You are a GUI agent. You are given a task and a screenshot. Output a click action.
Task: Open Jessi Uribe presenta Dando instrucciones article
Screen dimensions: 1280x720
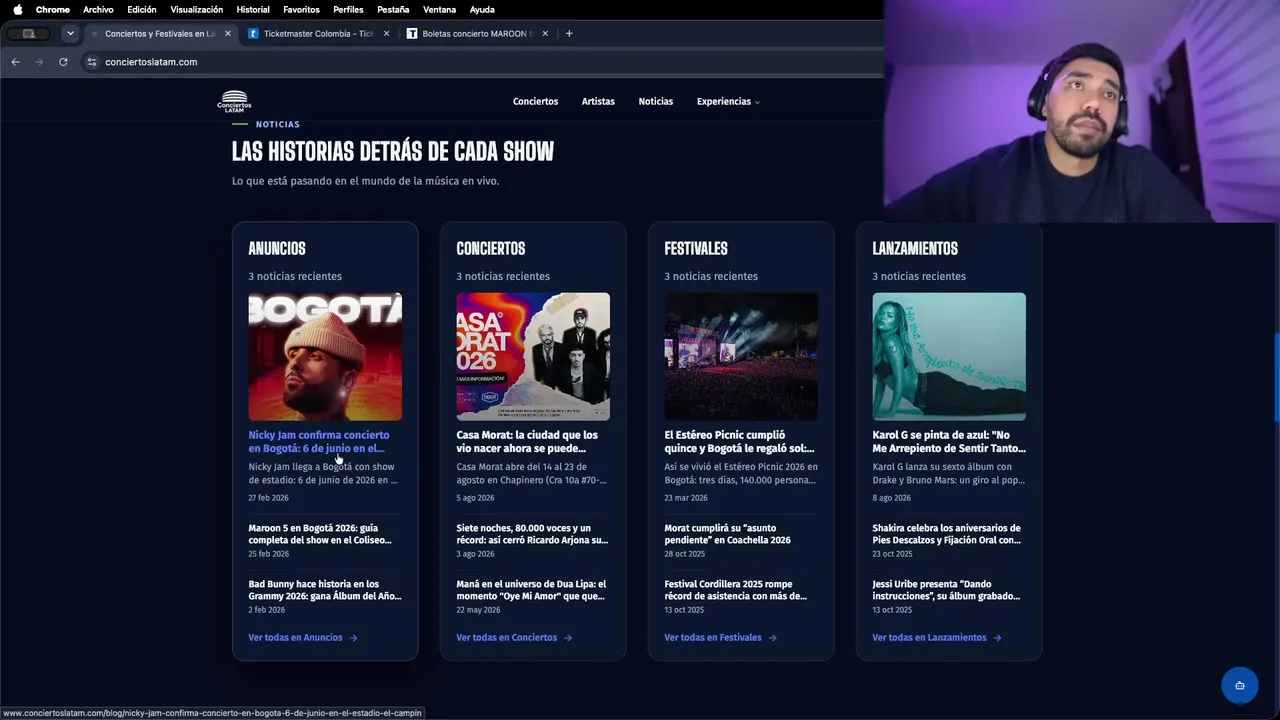(x=947, y=590)
